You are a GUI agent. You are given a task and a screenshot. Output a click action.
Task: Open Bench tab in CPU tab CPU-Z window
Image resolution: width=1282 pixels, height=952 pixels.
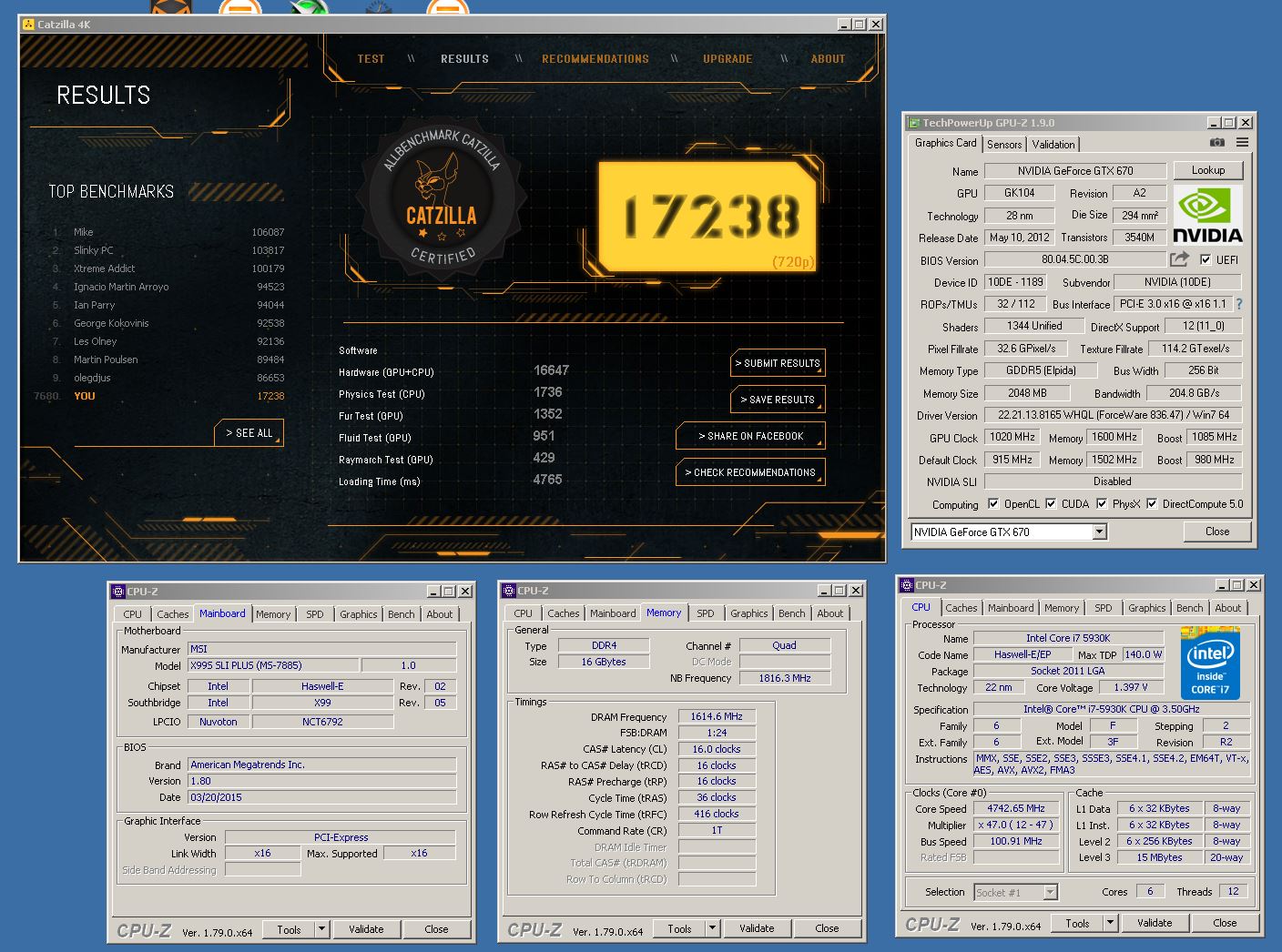point(1189,608)
